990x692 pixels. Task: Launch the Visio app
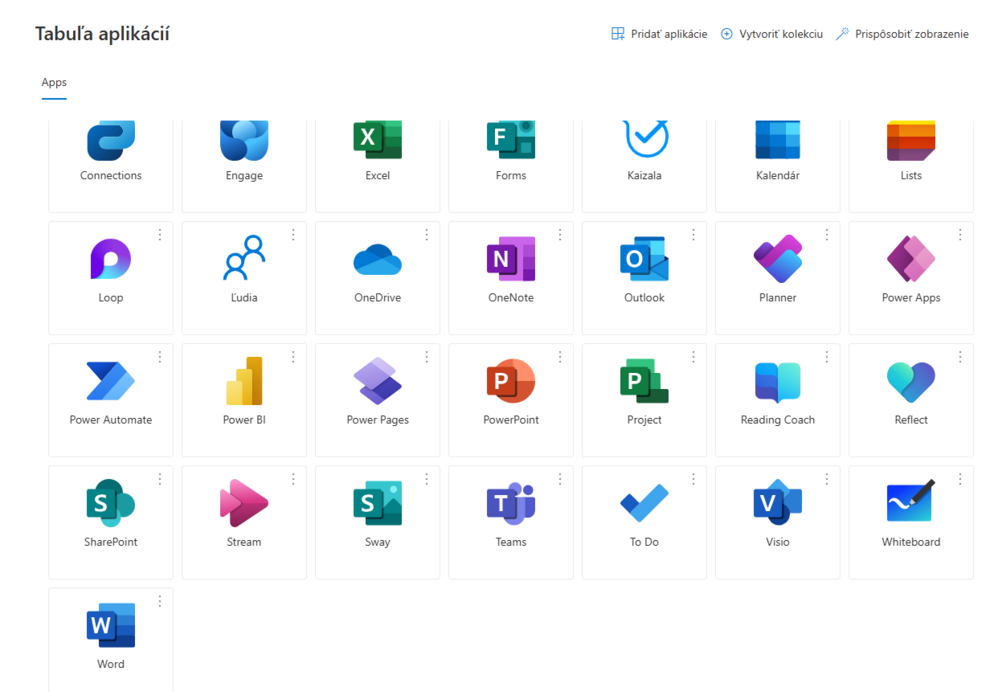click(777, 504)
